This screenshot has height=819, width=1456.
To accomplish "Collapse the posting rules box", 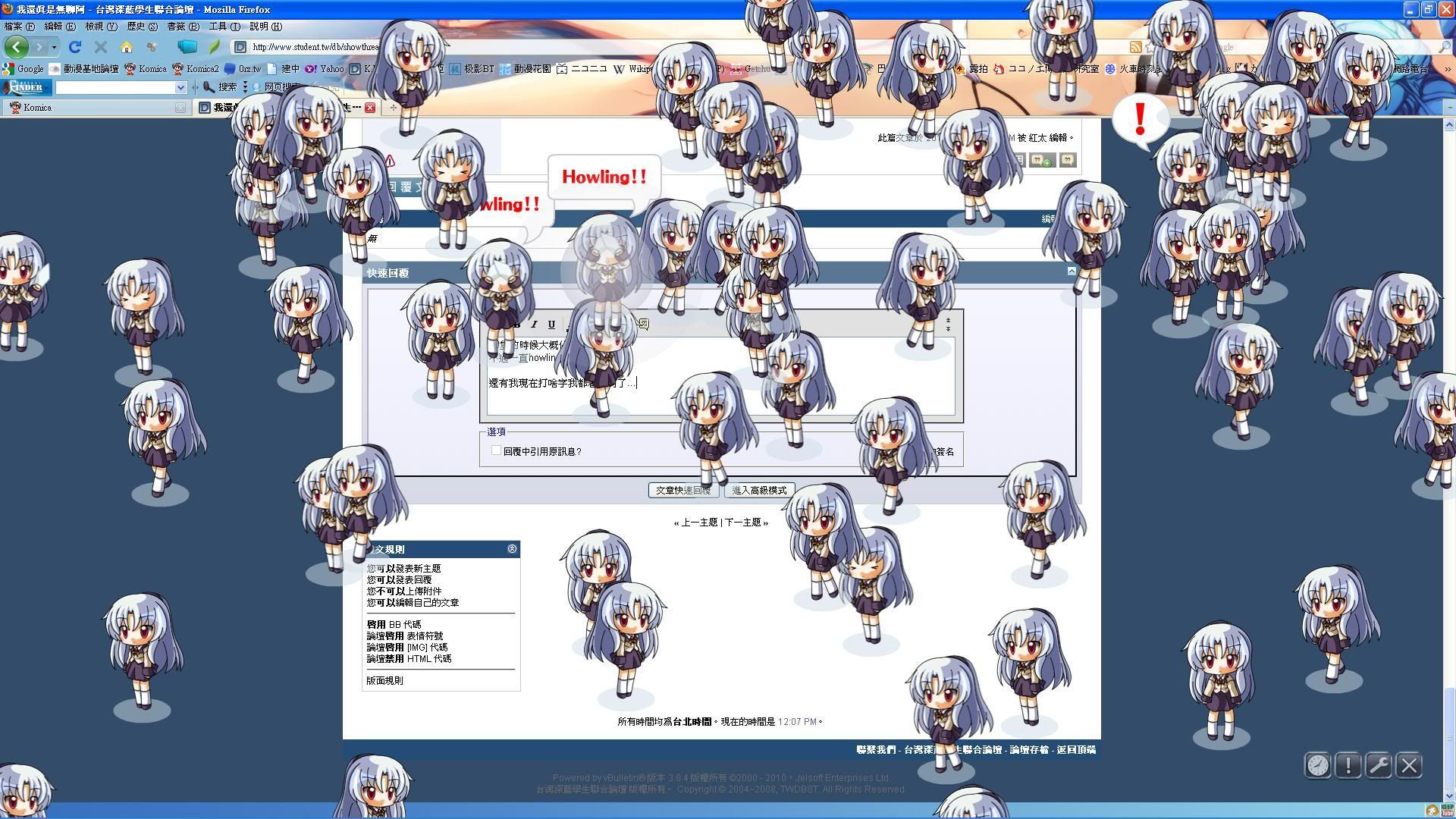I will 512,548.
